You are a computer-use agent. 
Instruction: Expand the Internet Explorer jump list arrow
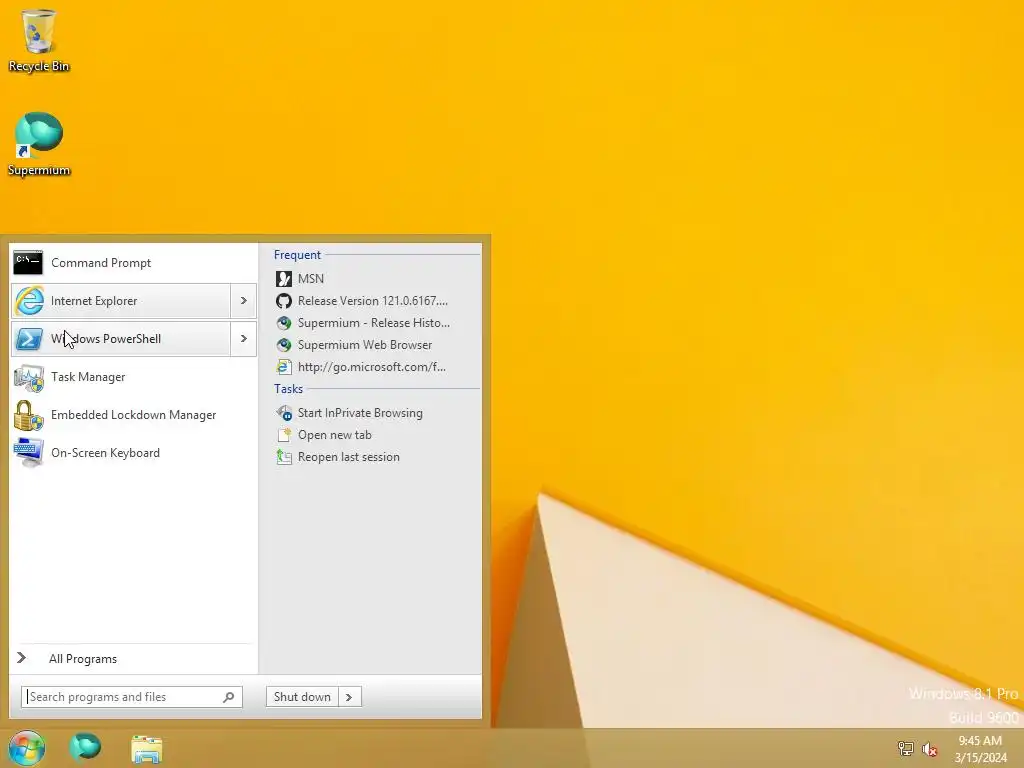coord(244,301)
